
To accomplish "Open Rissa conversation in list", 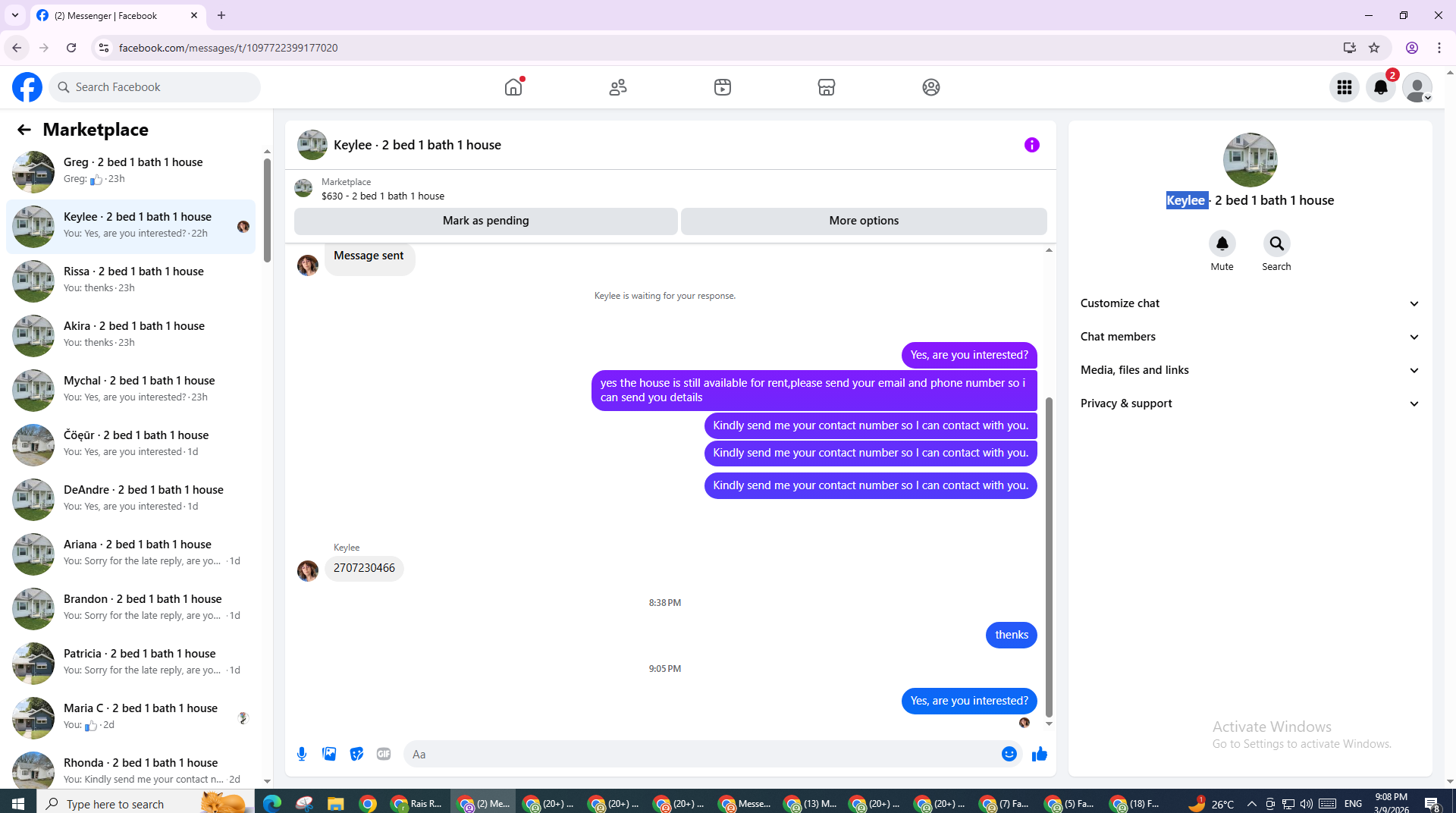I will (x=131, y=281).
